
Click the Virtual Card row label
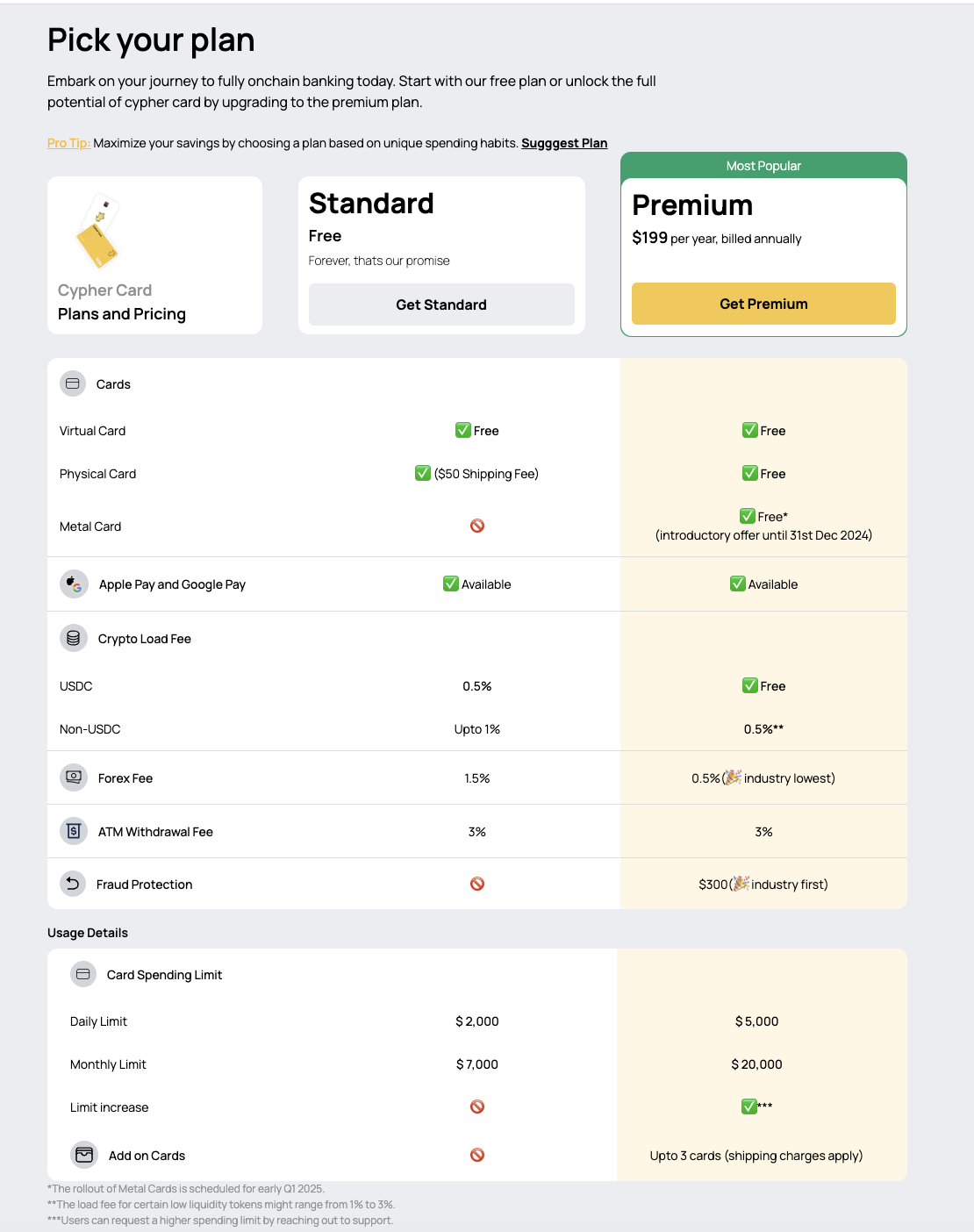point(92,431)
